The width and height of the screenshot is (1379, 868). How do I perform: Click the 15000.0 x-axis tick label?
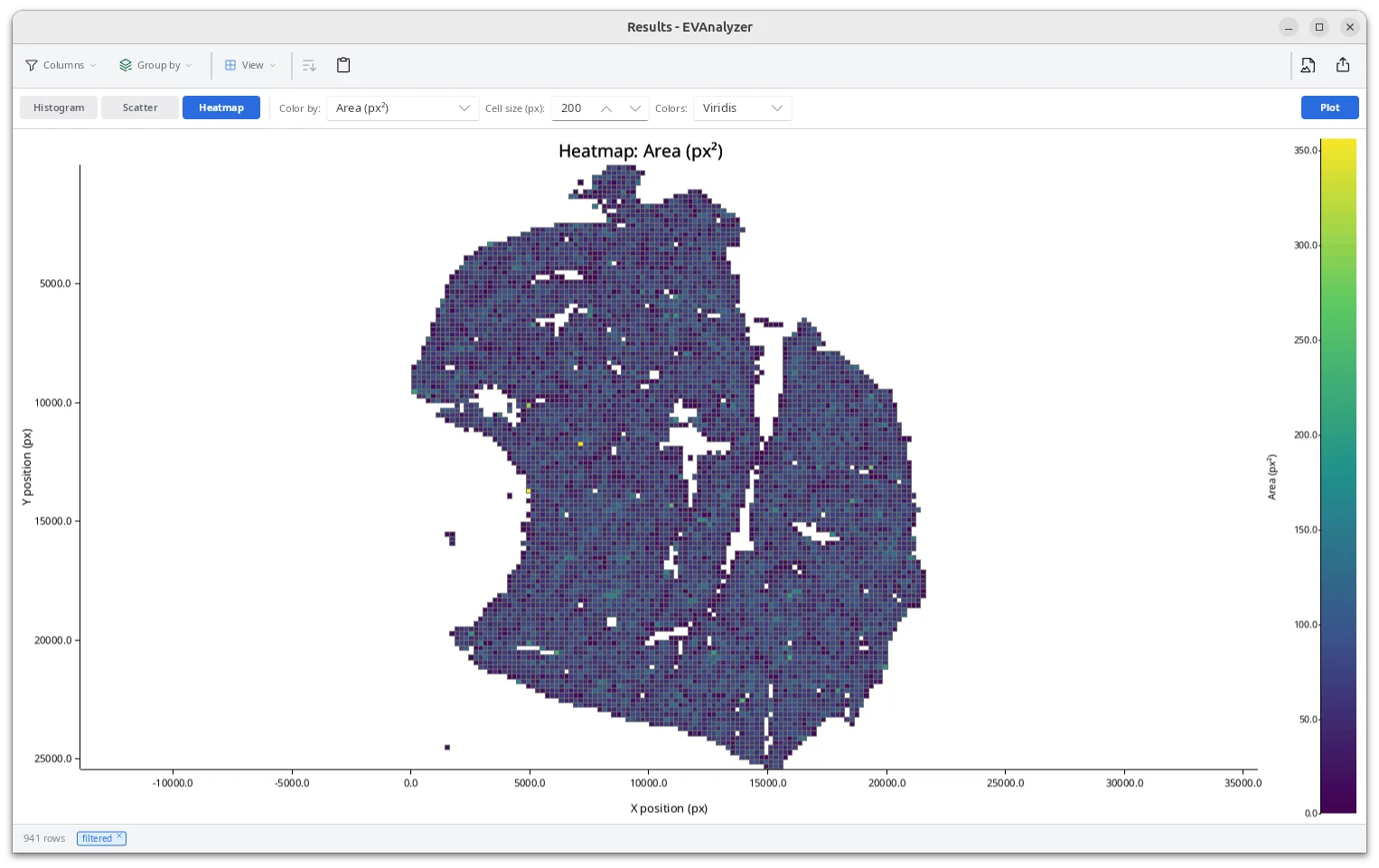point(768,783)
